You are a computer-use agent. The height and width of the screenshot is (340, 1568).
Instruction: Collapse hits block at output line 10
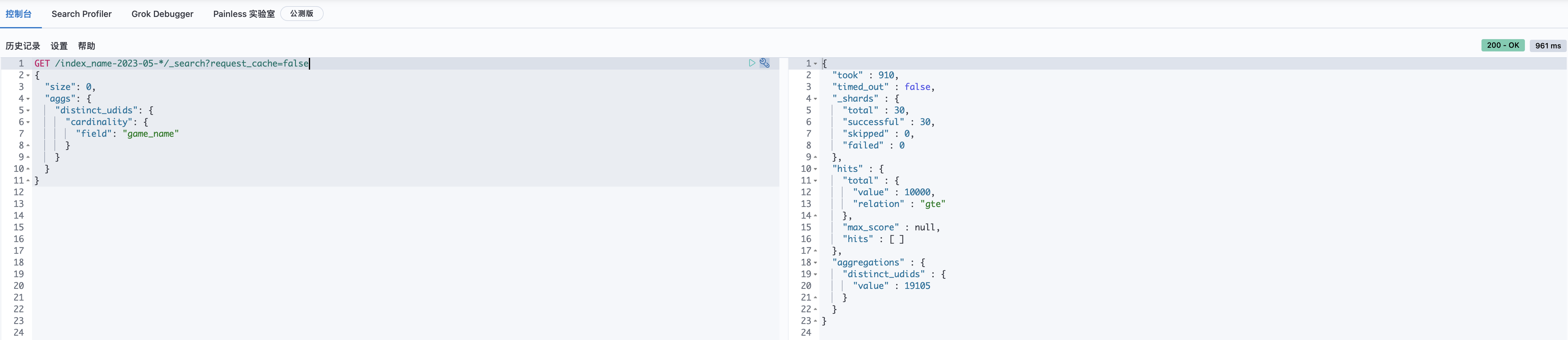(816, 169)
